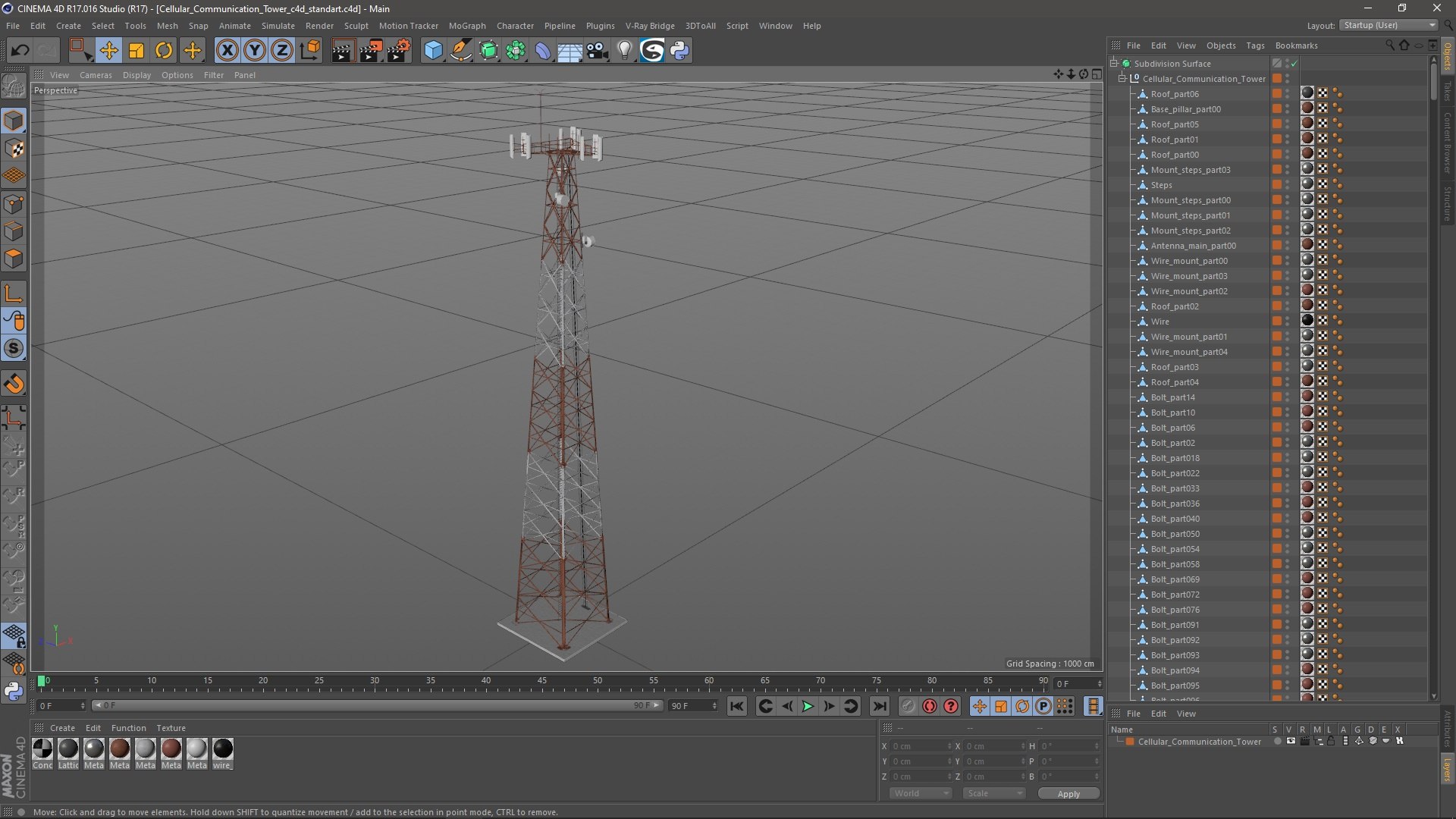Open the Render to Picture Viewer icon
1456x819 pixels.
371,51
